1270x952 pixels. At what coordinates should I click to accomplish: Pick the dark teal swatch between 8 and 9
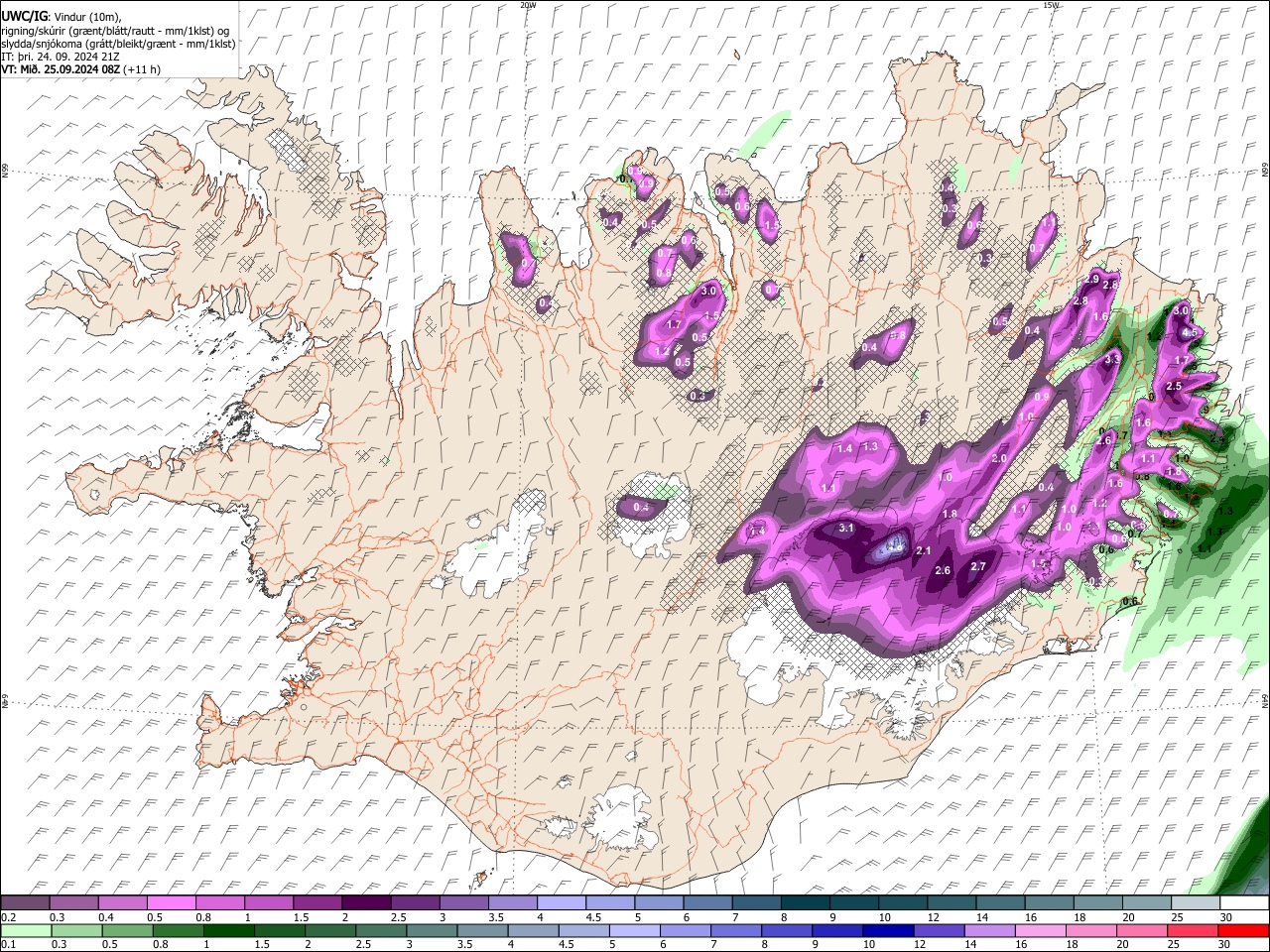pos(807,902)
